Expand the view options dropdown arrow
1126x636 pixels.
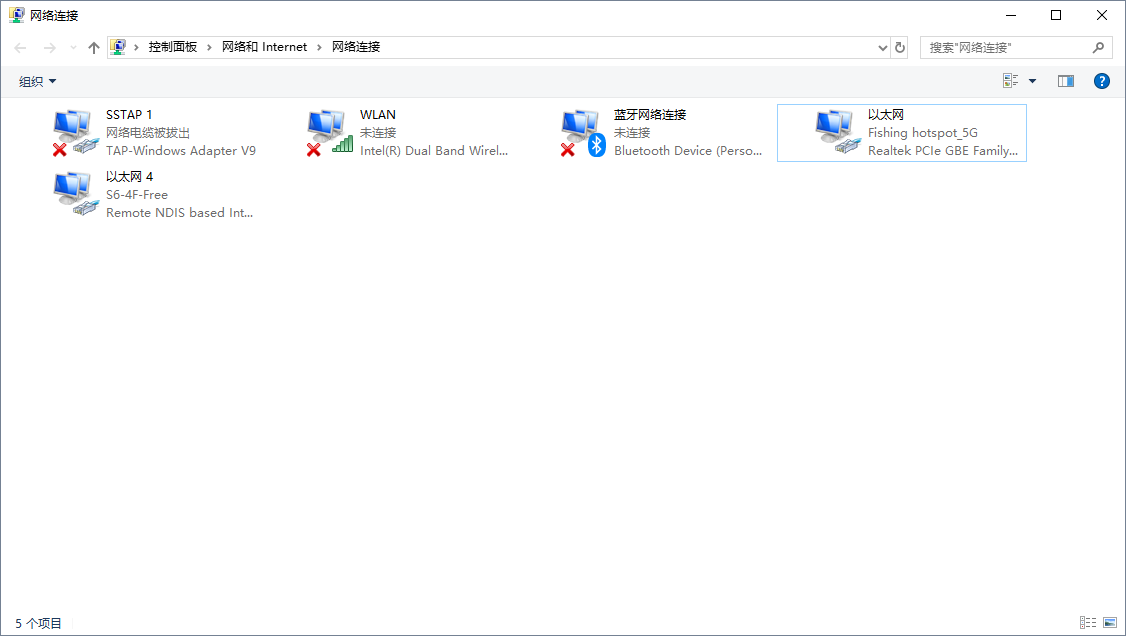coord(1033,81)
